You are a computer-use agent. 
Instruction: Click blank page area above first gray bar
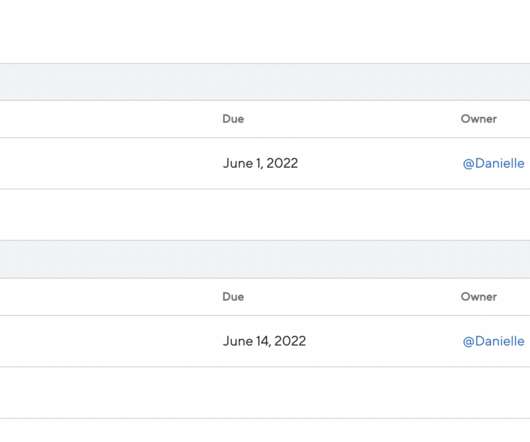pos(265,31)
